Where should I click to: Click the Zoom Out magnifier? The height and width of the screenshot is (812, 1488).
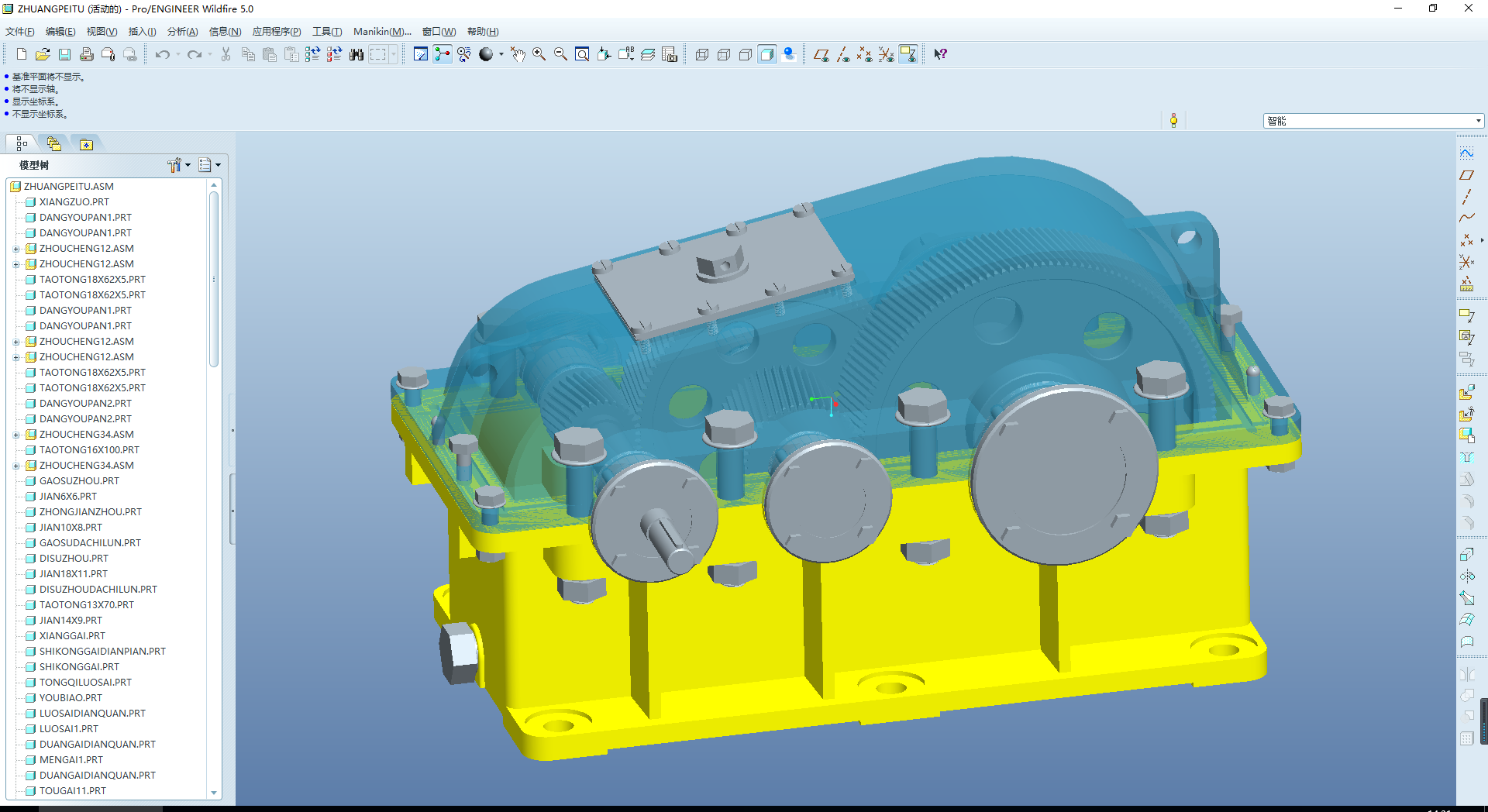tap(561, 54)
